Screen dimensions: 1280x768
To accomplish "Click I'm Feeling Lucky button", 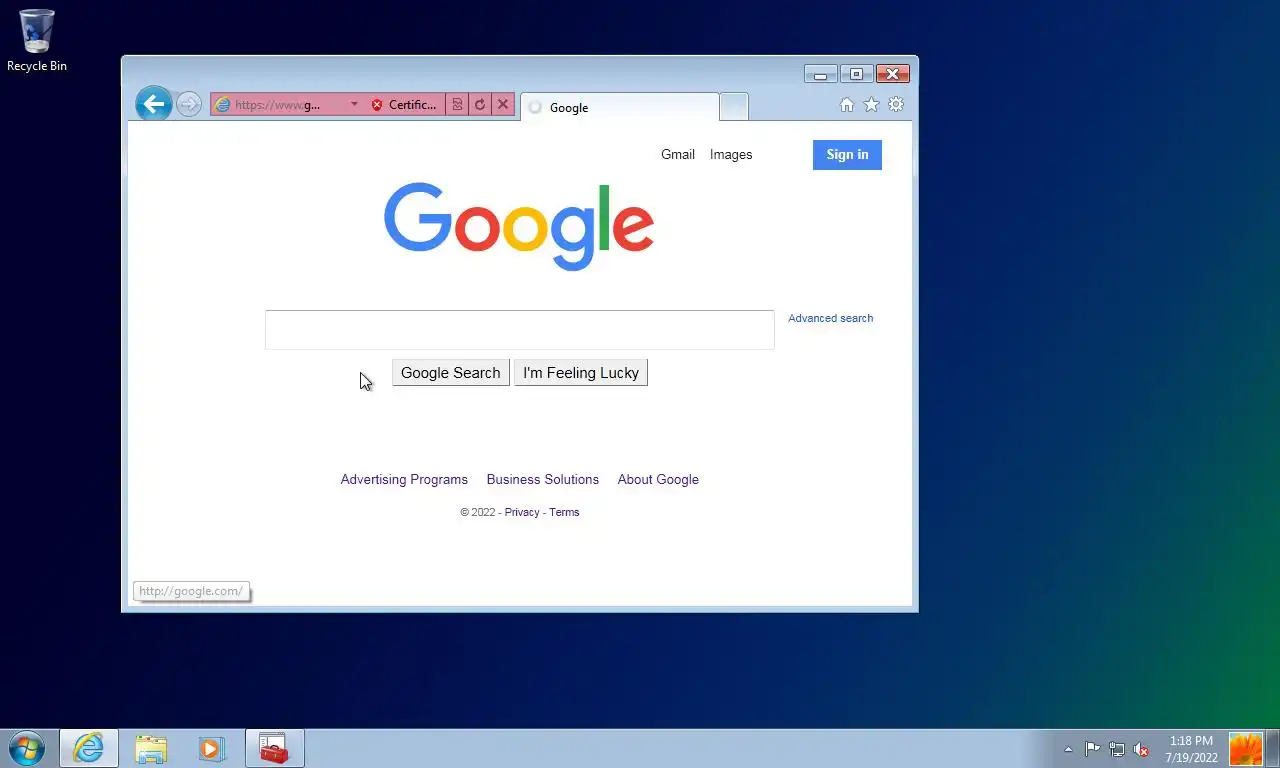I will [581, 373].
